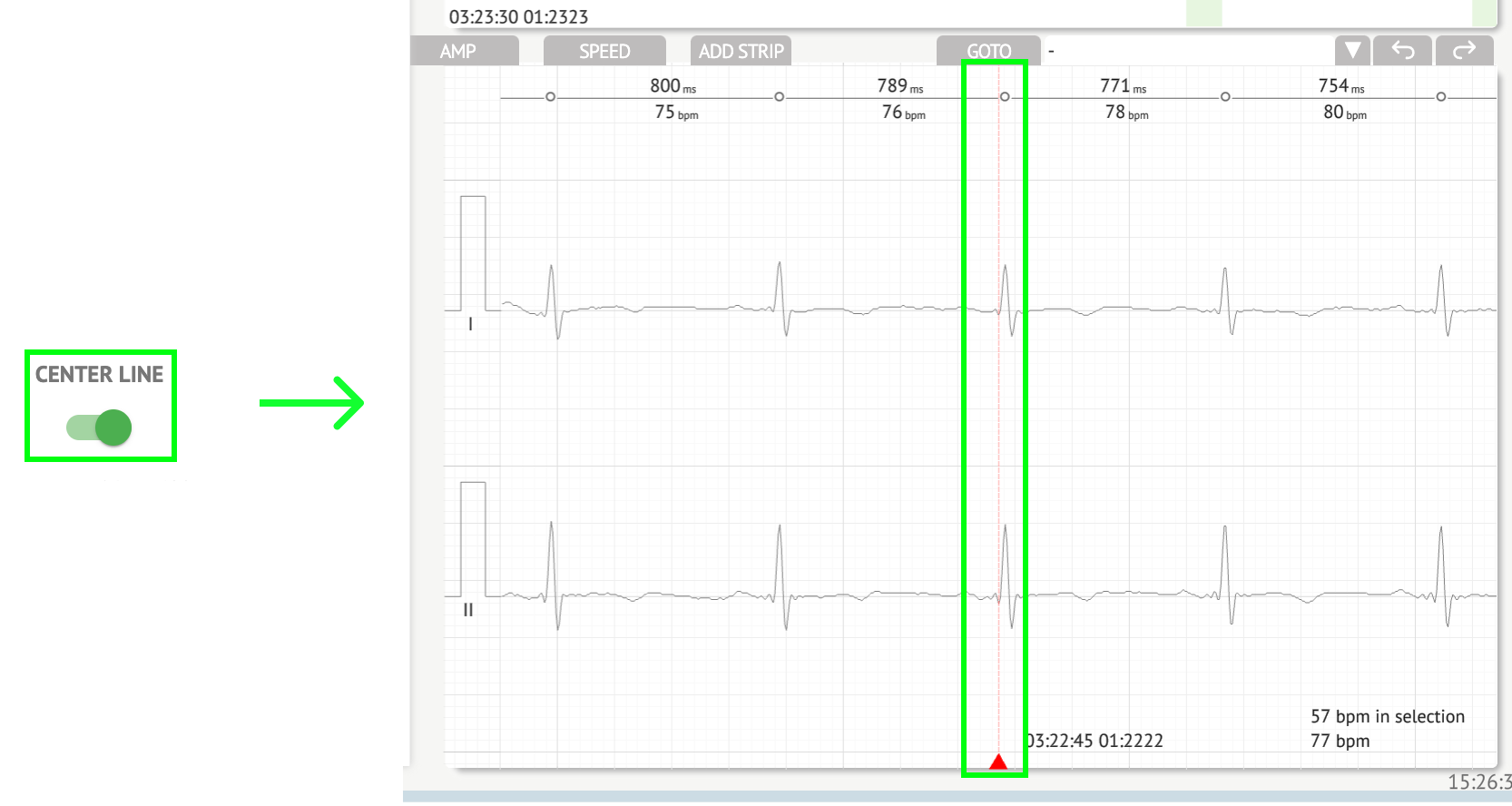The height and width of the screenshot is (806, 1512).
Task: Click the 800 ms RR interval label
Action: pyautogui.click(x=673, y=86)
